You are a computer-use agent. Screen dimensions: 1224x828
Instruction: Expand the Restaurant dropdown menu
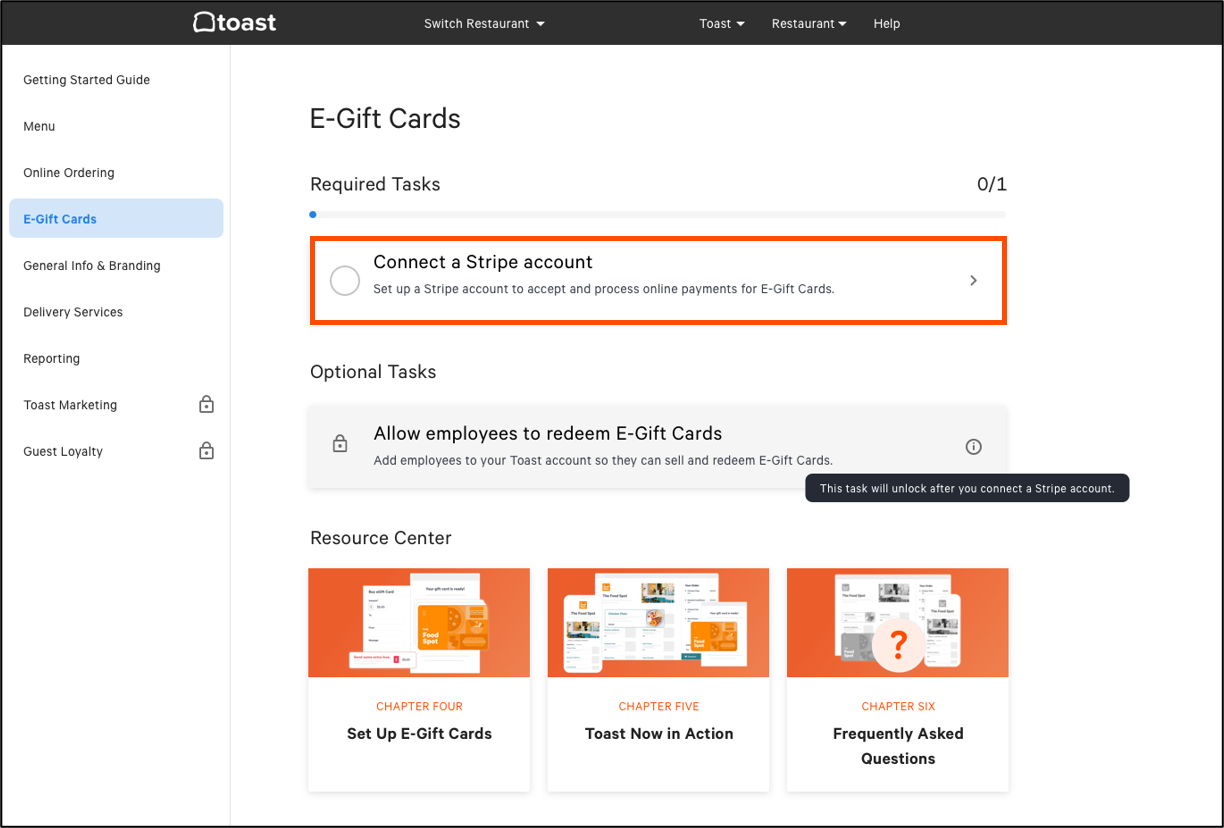(x=809, y=24)
